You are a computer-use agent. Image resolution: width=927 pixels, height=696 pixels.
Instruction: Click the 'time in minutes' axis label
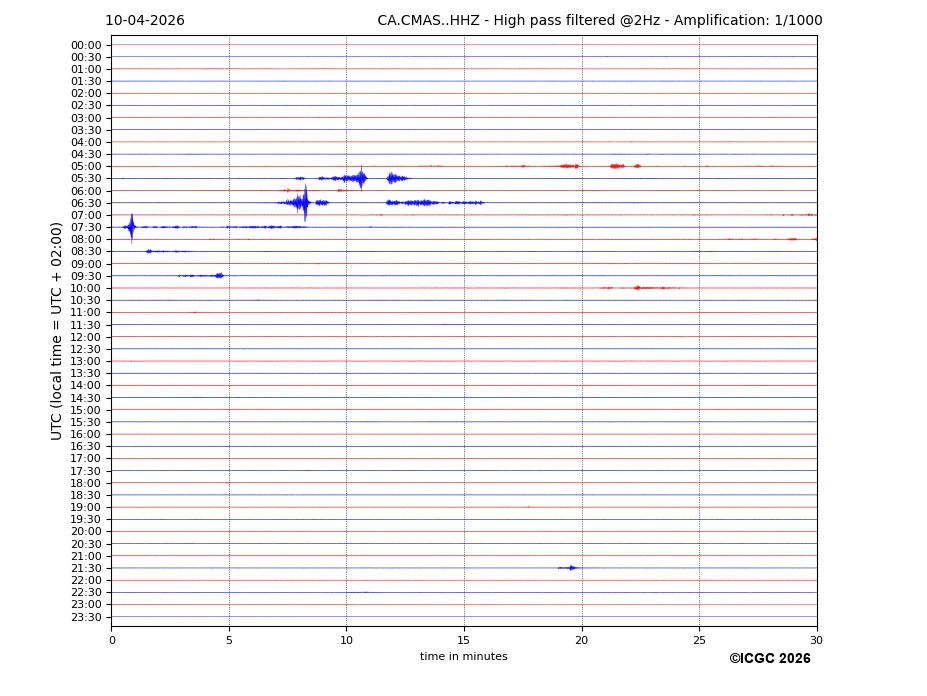coord(463,657)
